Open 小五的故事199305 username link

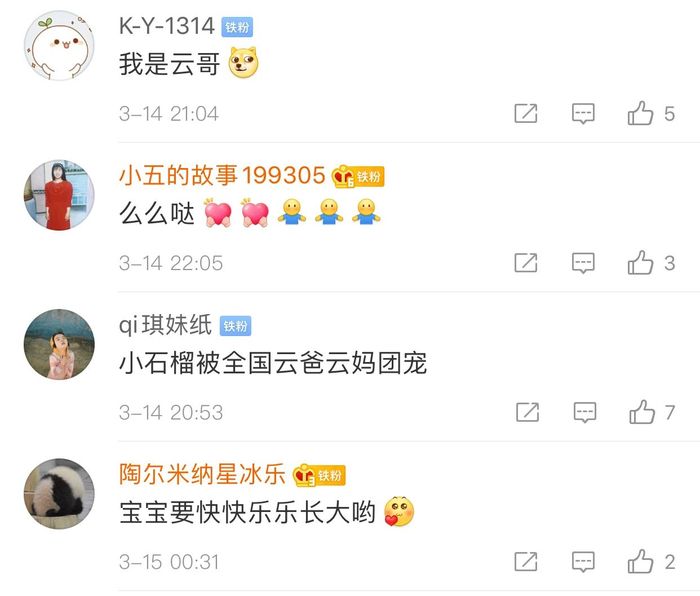point(222,175)
